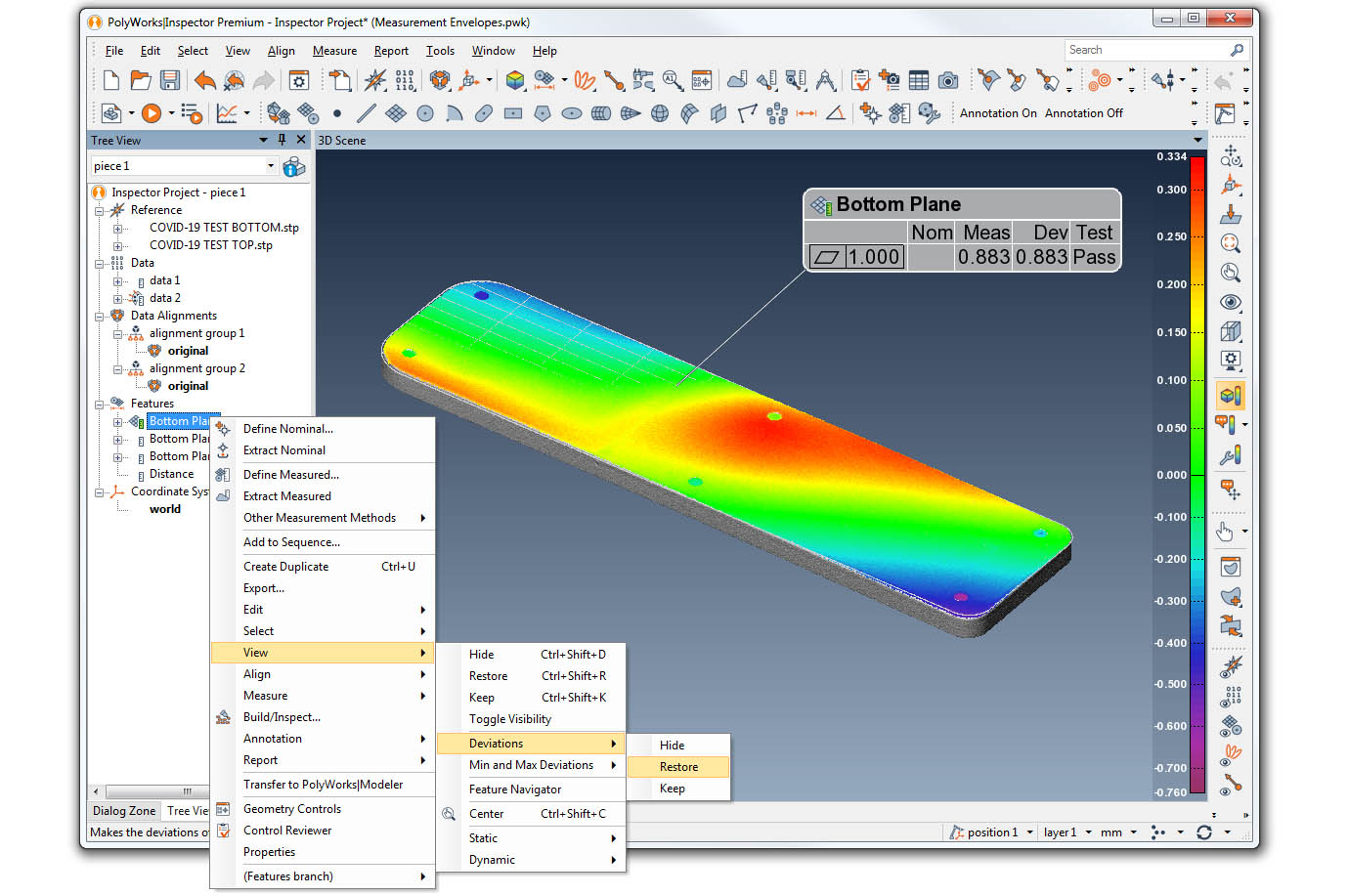The height and width of the screenshot is (896, 1349).
Task: Toggle visibility of gauges eye icon
Action: 1231,784
